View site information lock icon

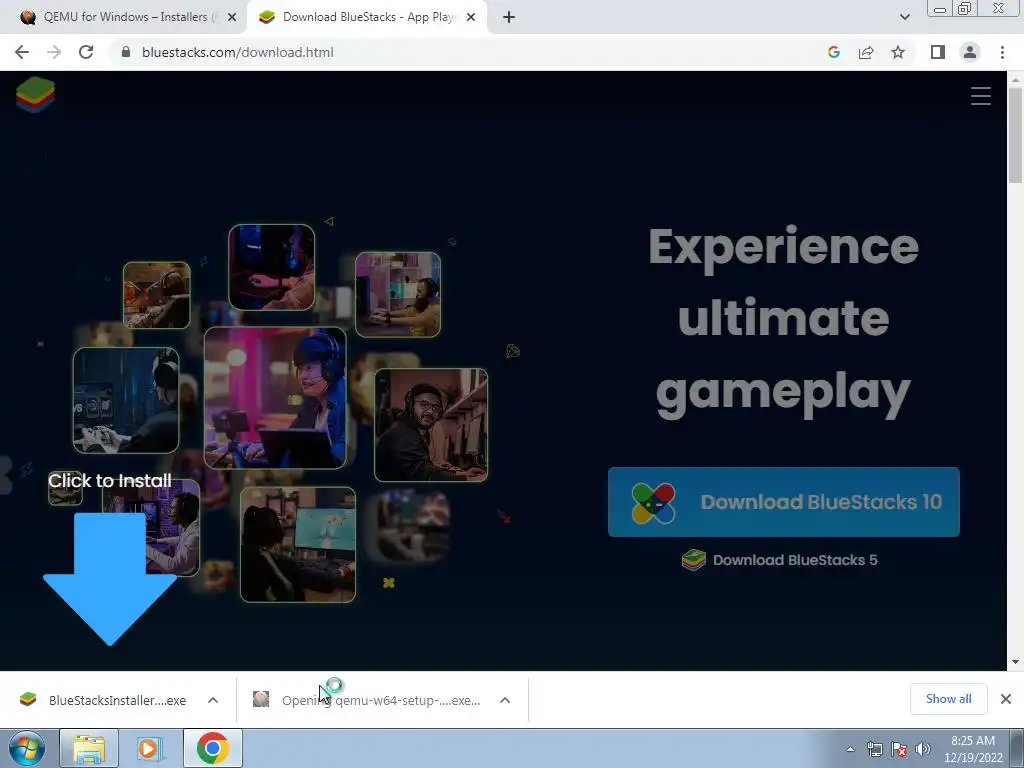126,52
